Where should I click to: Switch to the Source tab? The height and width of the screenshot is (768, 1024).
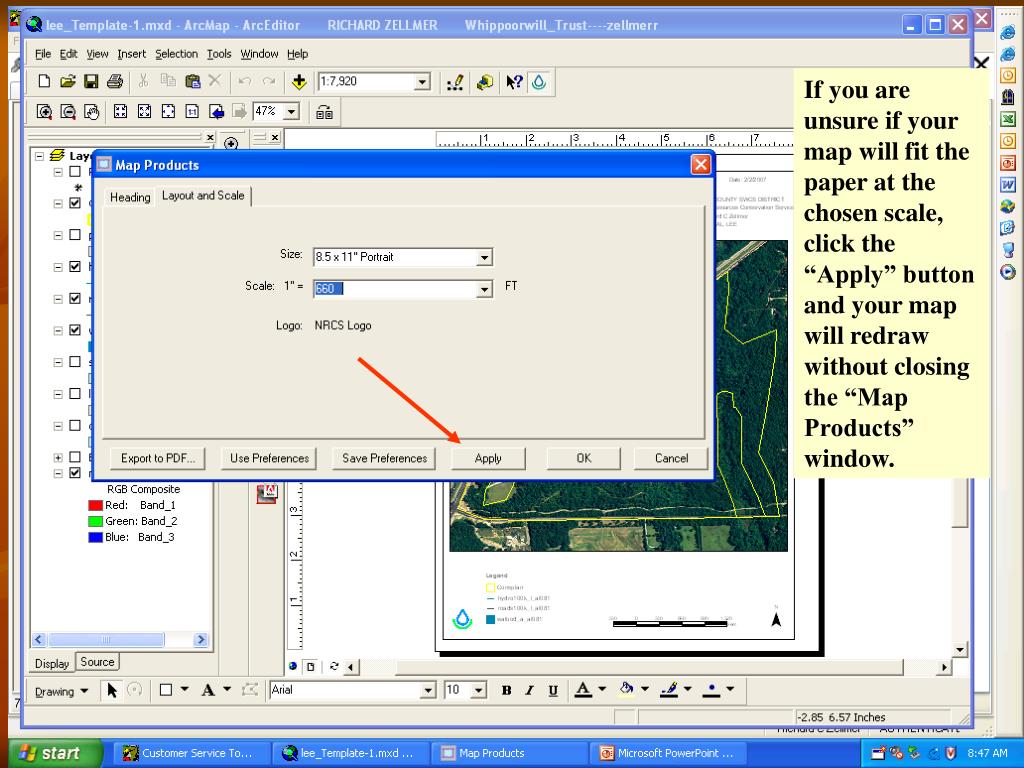click(97, 662)
